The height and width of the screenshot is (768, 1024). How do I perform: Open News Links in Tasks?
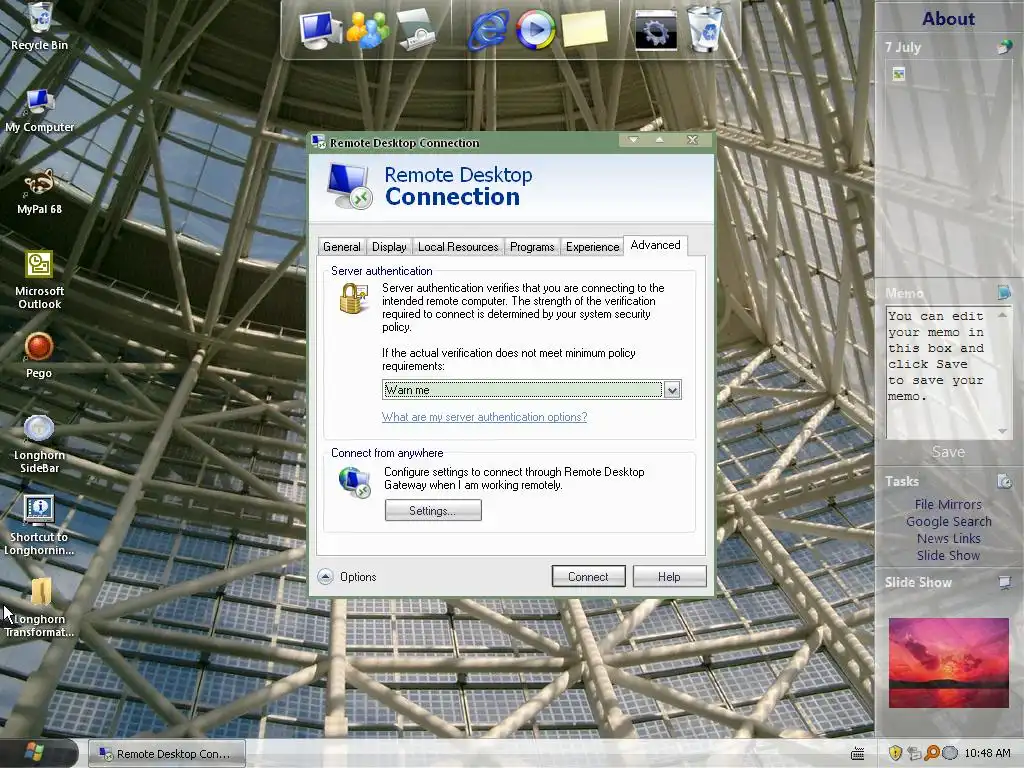(948, 538)
